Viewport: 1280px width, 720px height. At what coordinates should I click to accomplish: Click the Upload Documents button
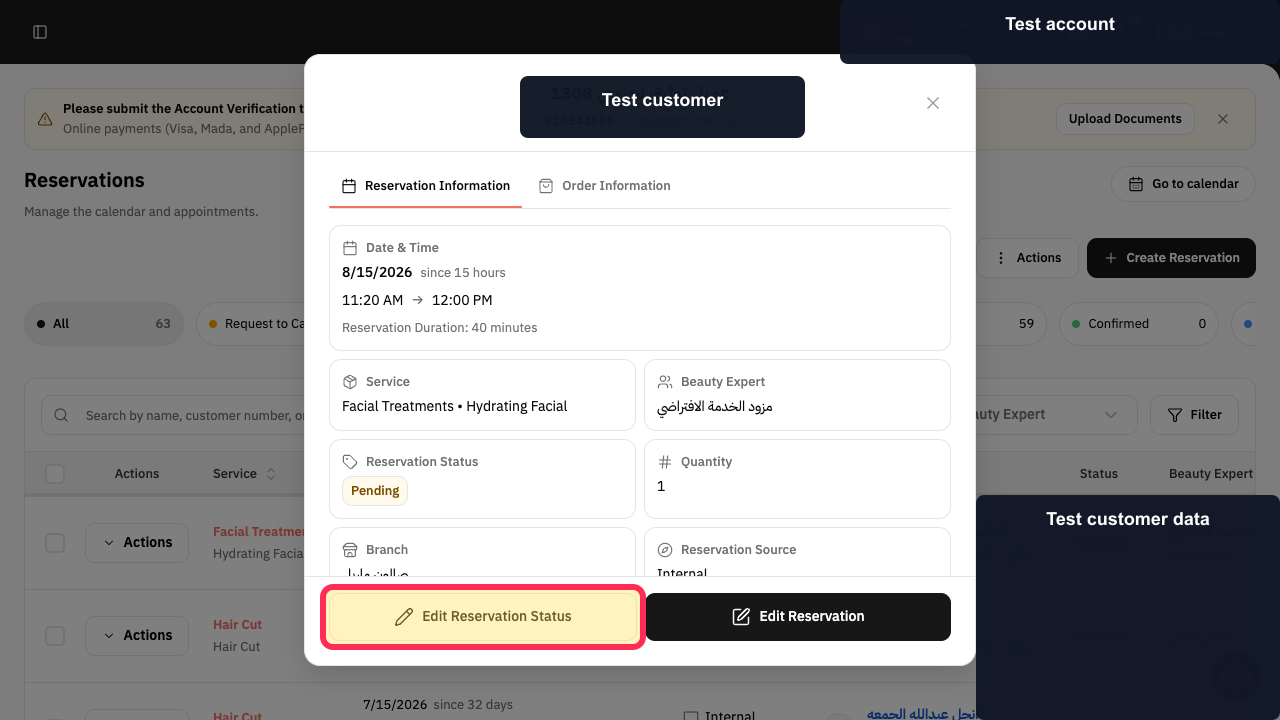(1125, 119)
